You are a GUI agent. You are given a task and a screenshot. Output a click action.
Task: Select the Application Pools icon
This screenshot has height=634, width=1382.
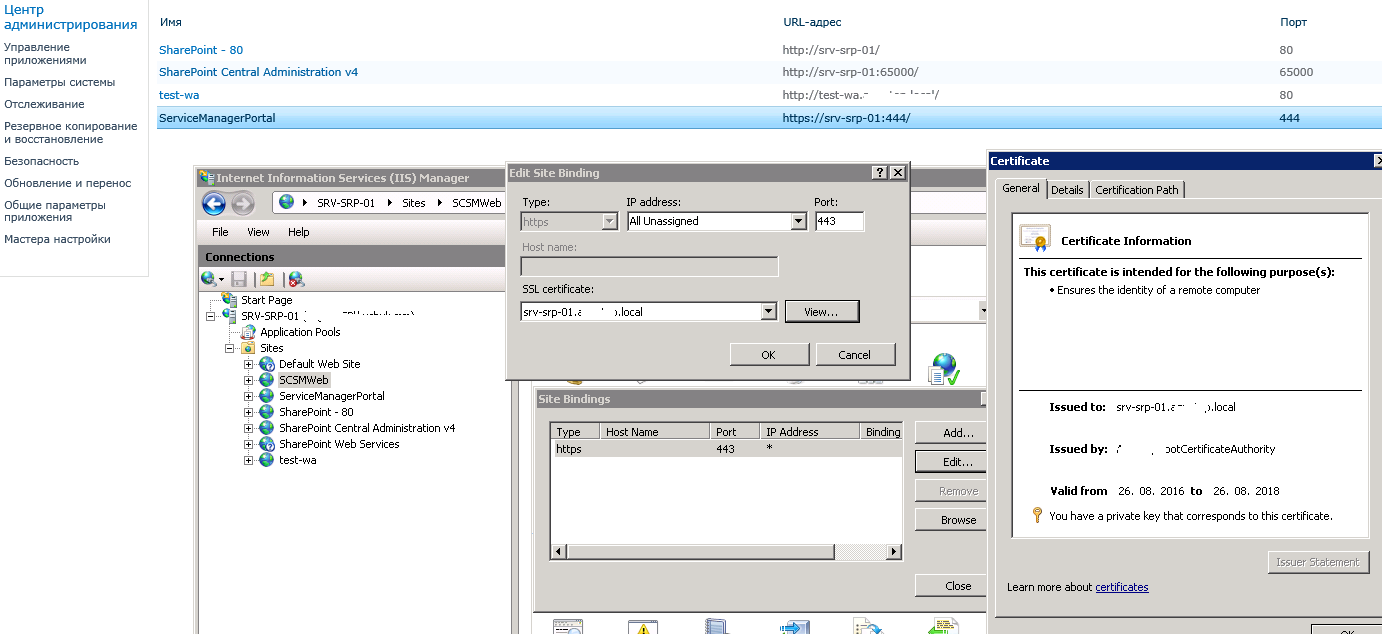249,332
